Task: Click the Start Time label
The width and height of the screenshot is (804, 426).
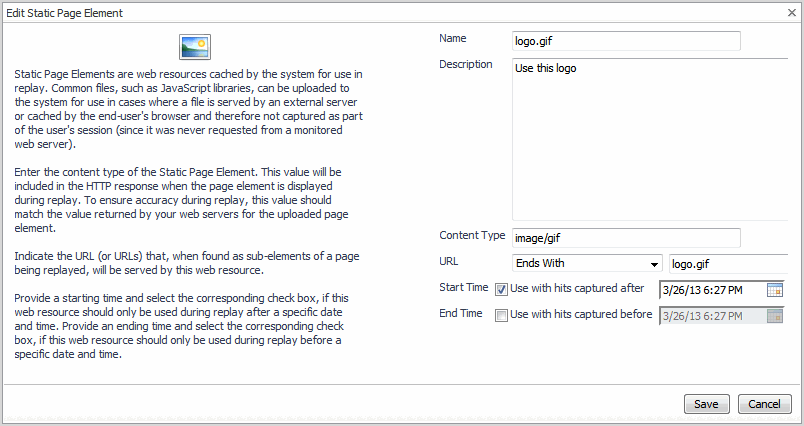Action: coord(464,288)
